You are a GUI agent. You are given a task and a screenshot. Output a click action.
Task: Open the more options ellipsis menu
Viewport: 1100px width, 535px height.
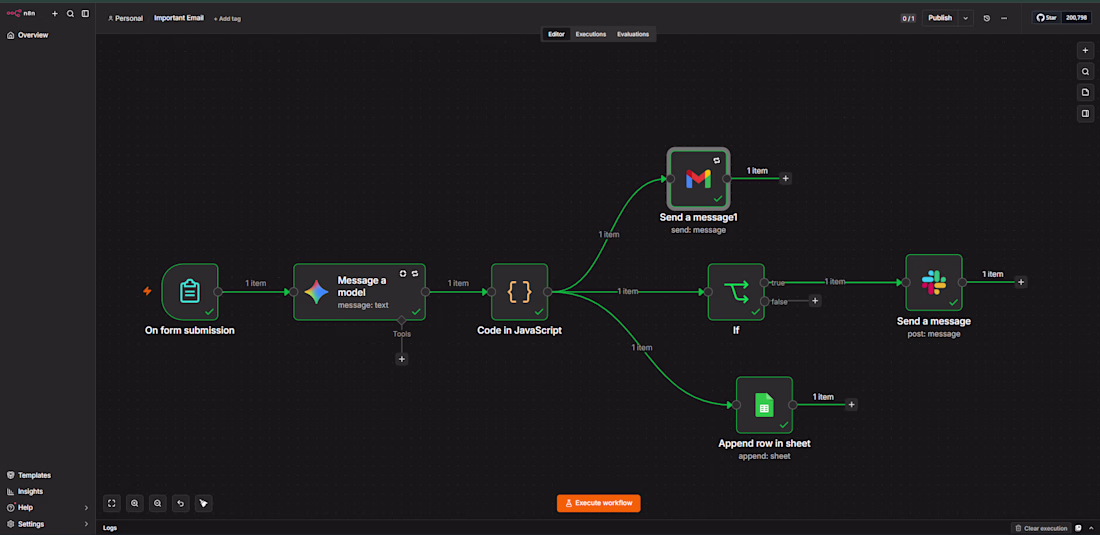click(x=1004, y=18)
